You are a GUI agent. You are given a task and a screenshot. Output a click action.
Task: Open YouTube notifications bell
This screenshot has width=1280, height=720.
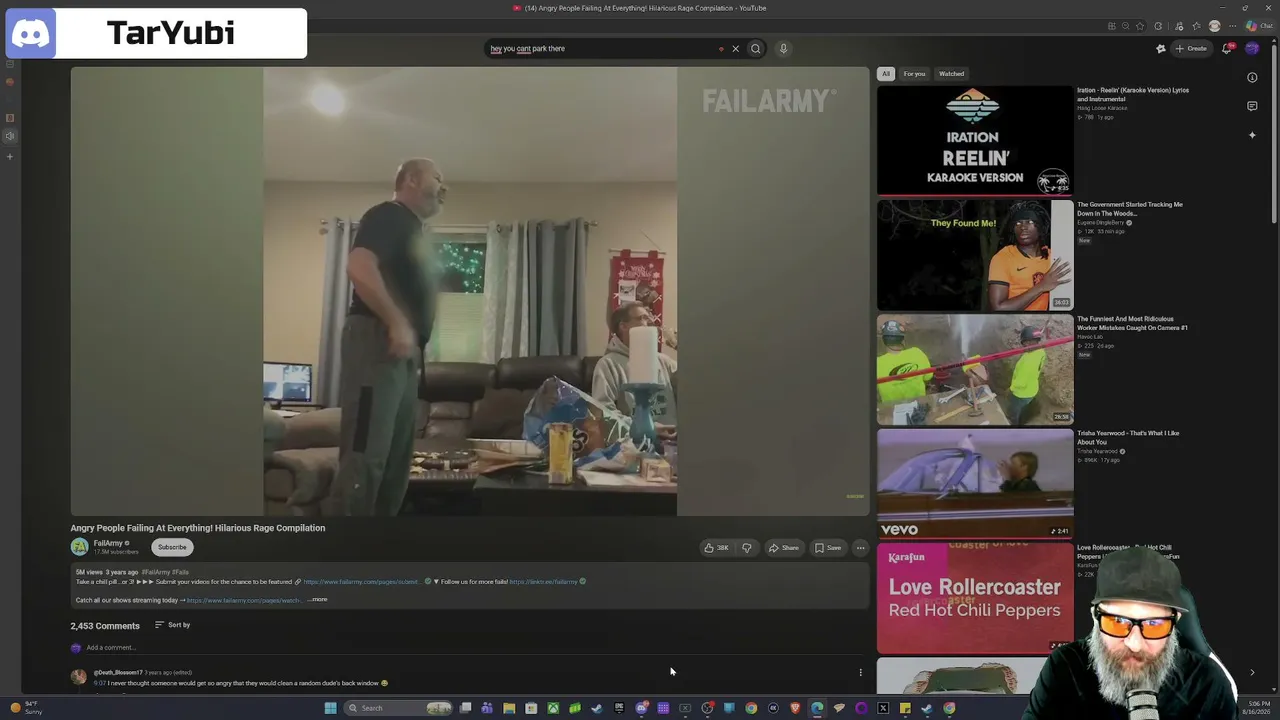pos(1227,48)
